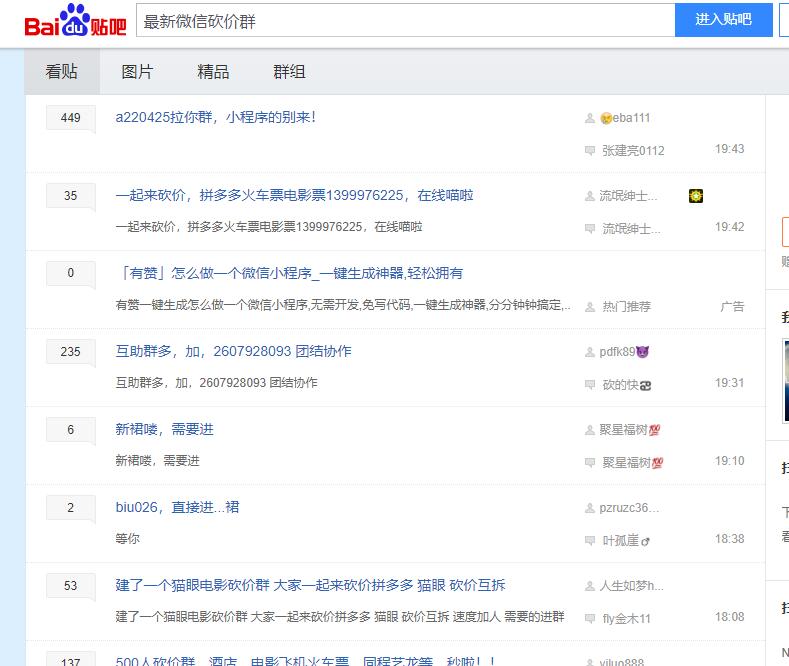Open thread 新裙喽，需要进
The image size is (789, 666).
point(165,429)
